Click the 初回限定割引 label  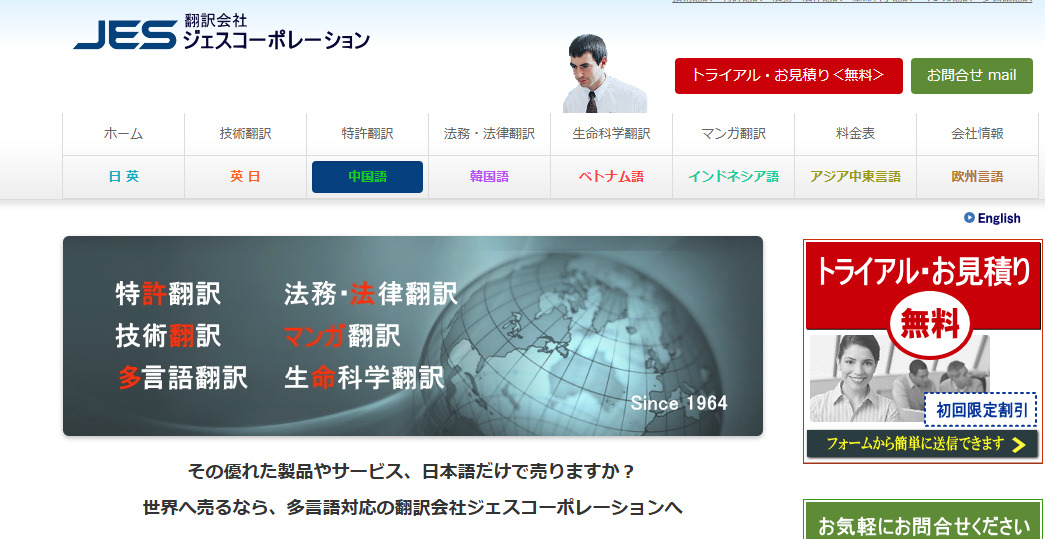coord(980,410)
